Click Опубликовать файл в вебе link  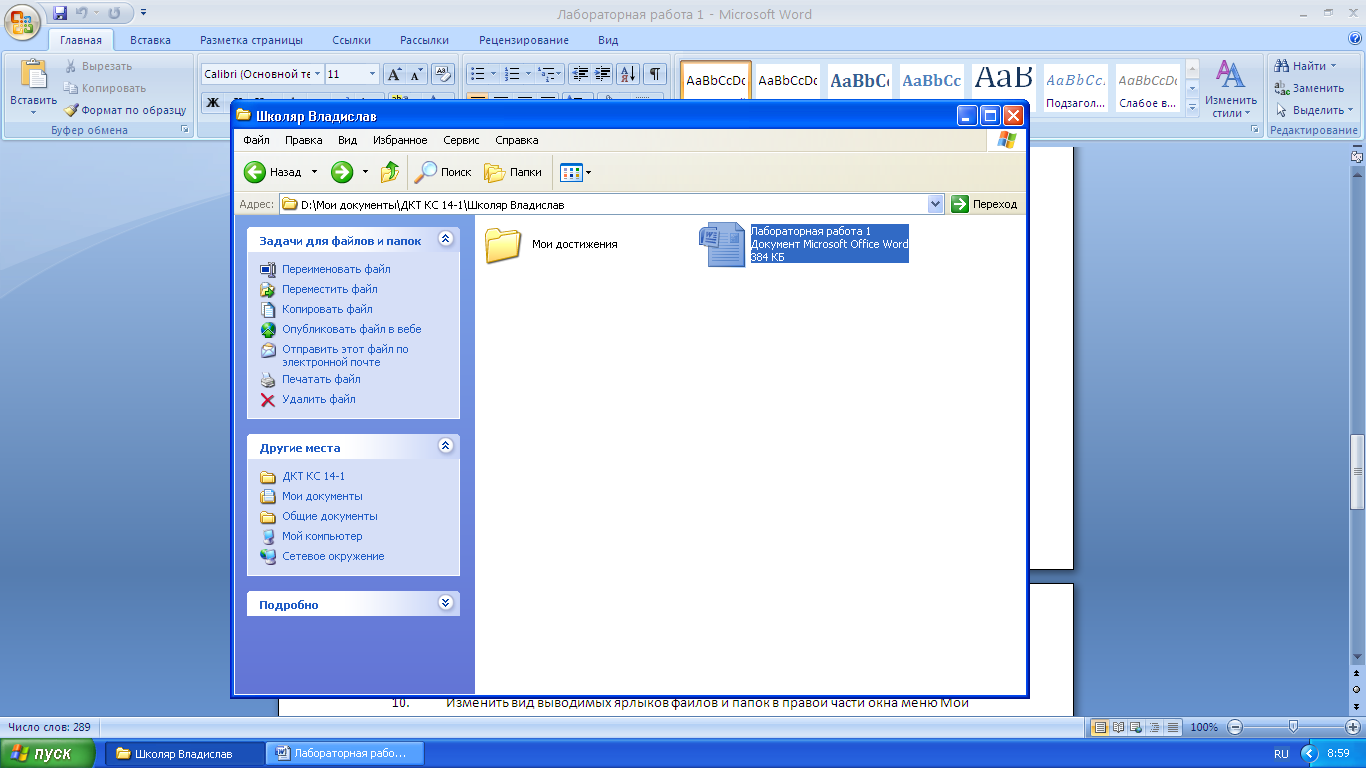click(340, 329)
